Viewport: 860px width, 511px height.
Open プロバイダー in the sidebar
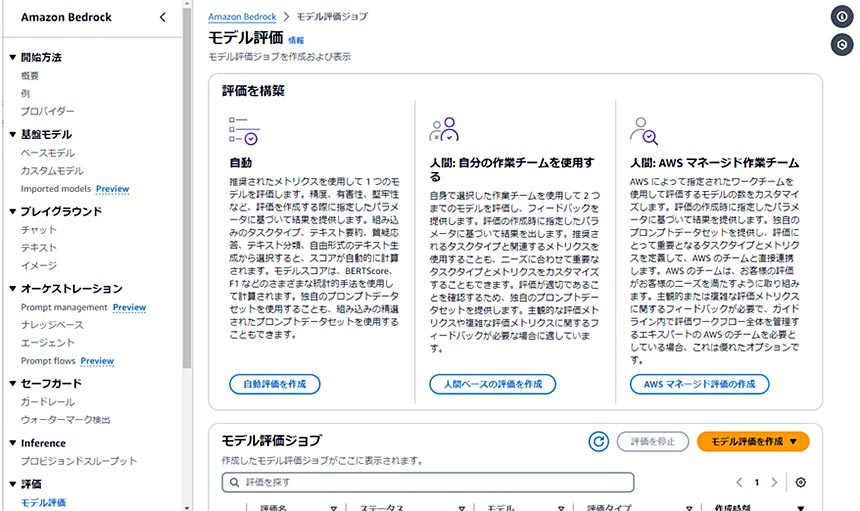pos(47,111)
